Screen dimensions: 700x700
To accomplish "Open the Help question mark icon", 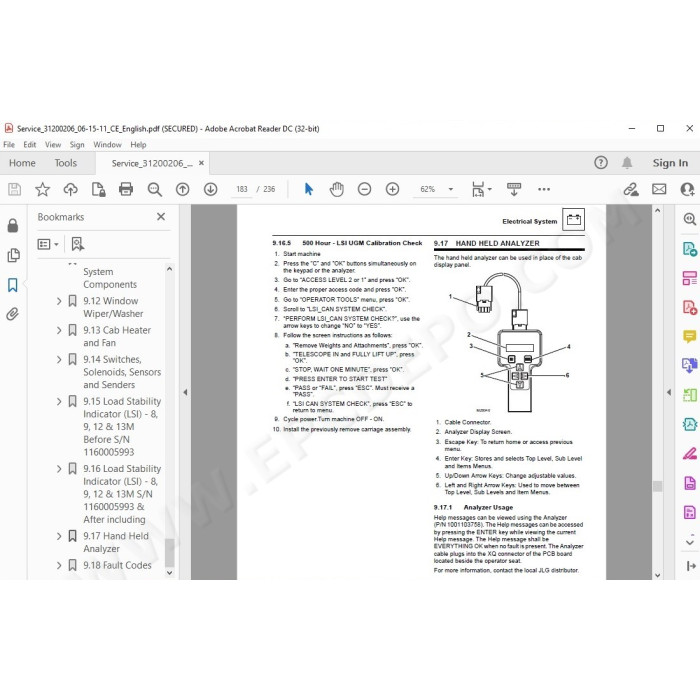I will (x=601, y=162).
